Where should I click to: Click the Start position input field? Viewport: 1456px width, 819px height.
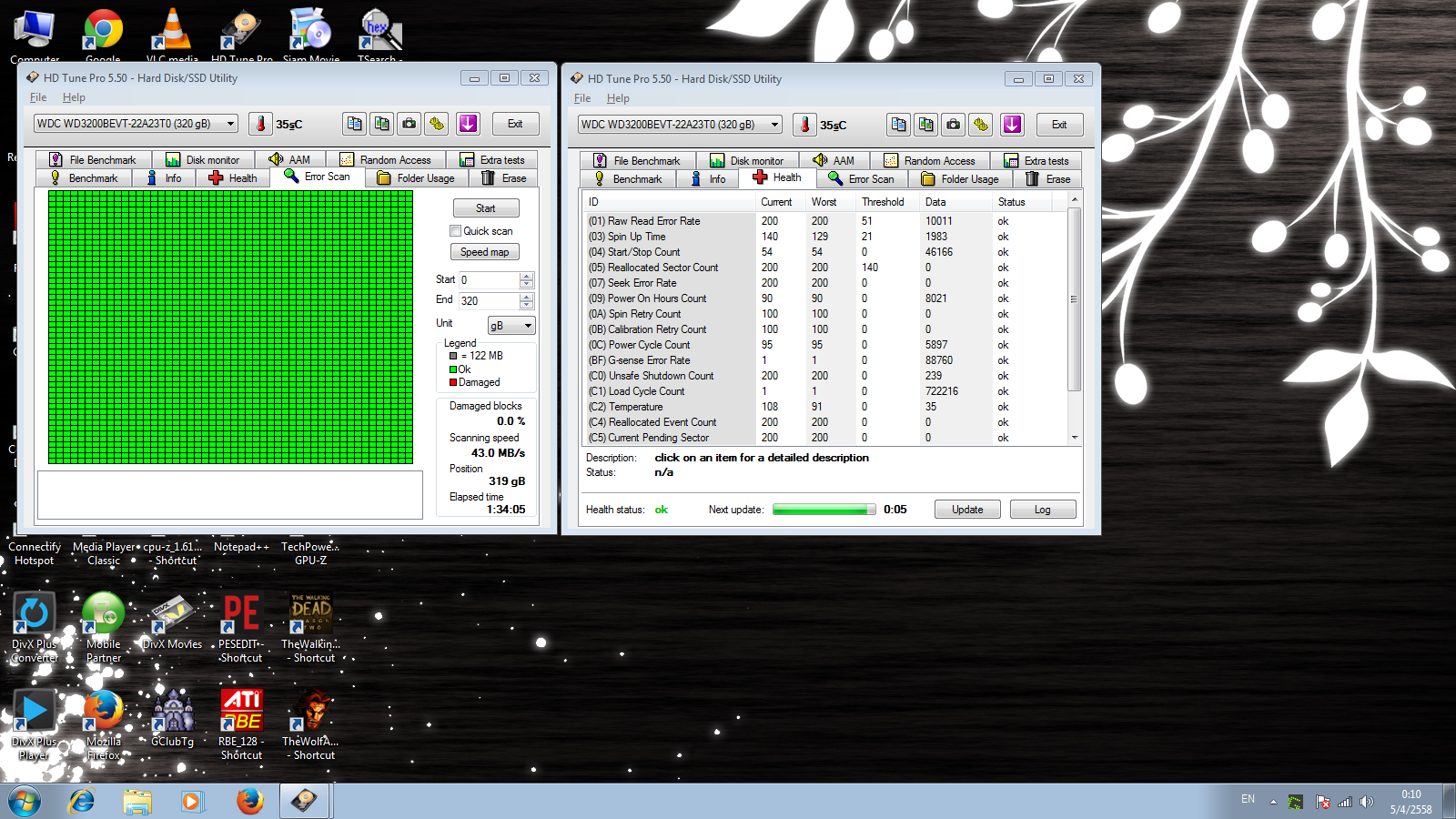coord(490,280)
